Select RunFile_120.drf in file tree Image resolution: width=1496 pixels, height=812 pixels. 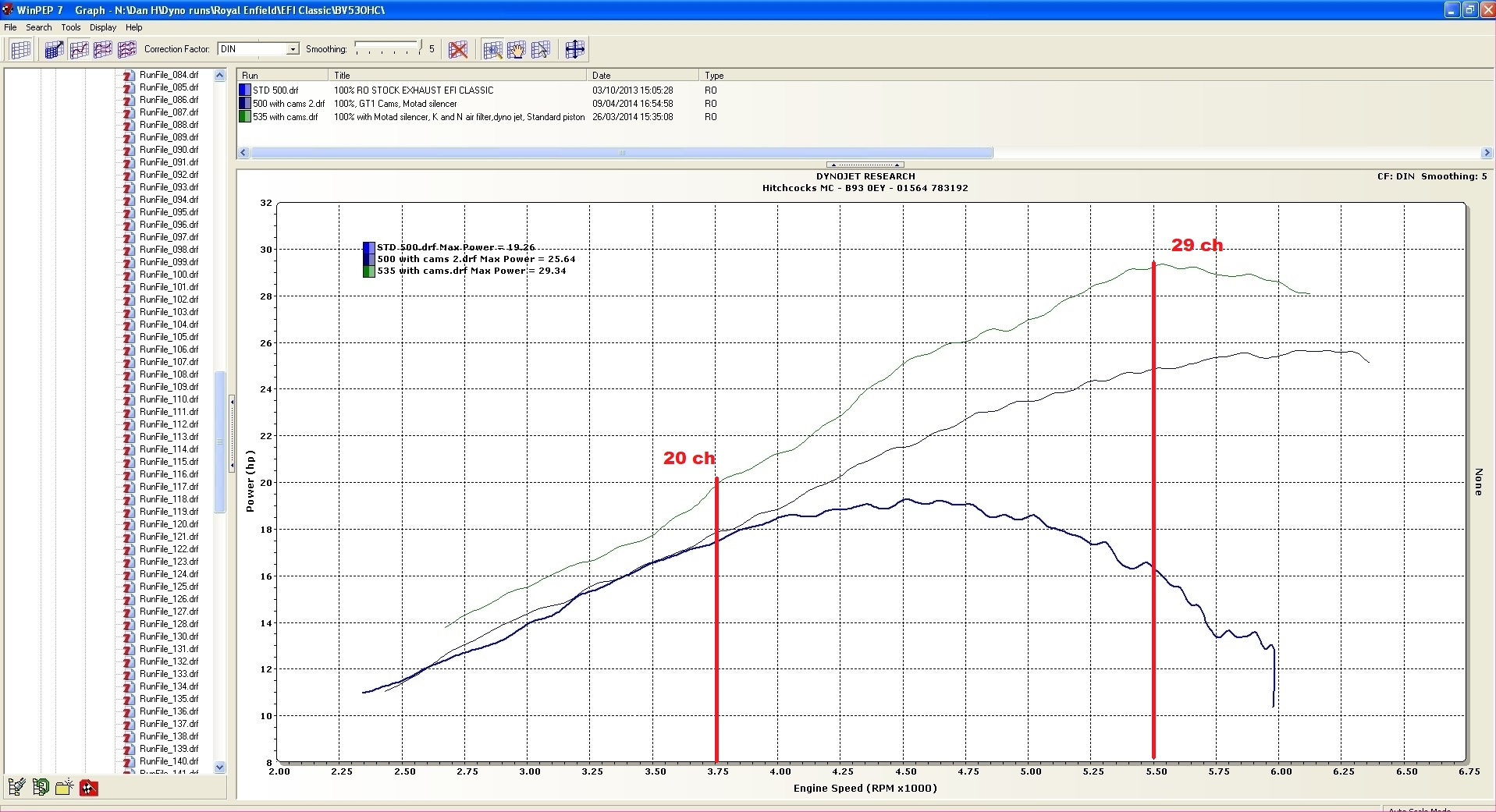169,524
